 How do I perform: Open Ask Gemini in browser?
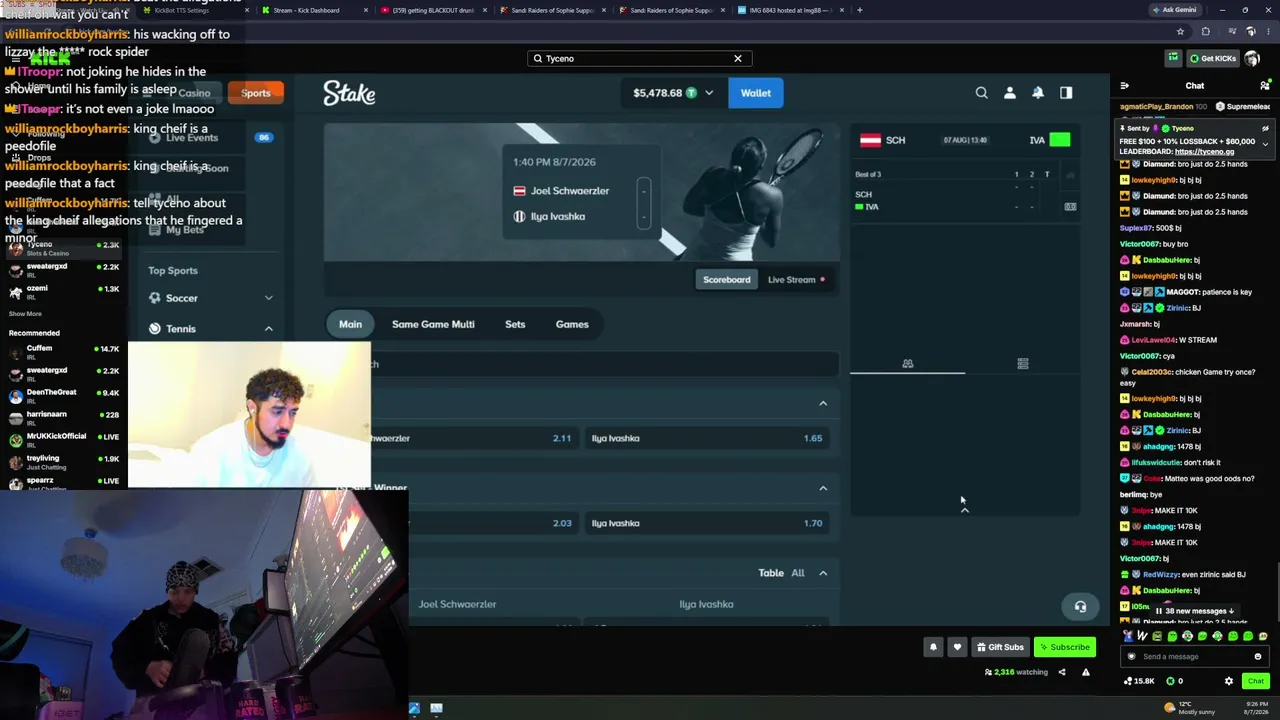click(x=1174, y=10)
